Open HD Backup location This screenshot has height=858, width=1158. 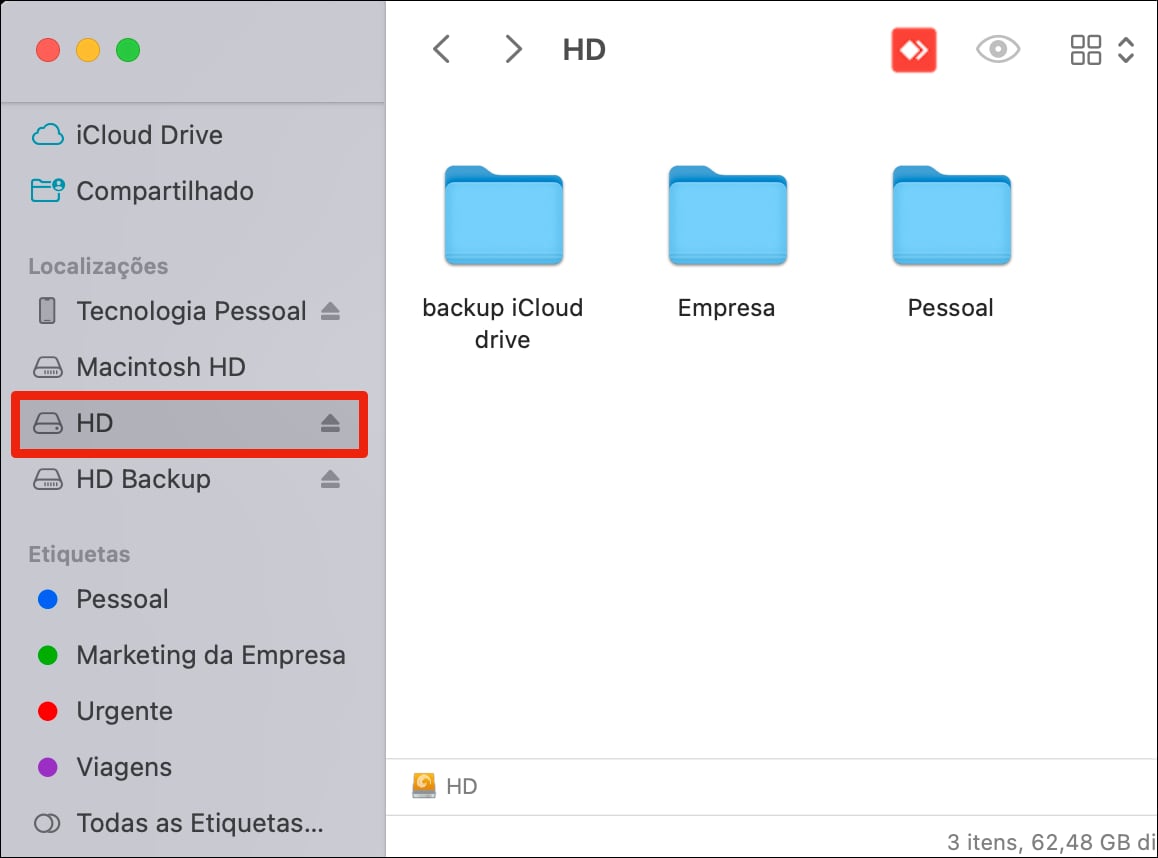[x=143, y=479]
